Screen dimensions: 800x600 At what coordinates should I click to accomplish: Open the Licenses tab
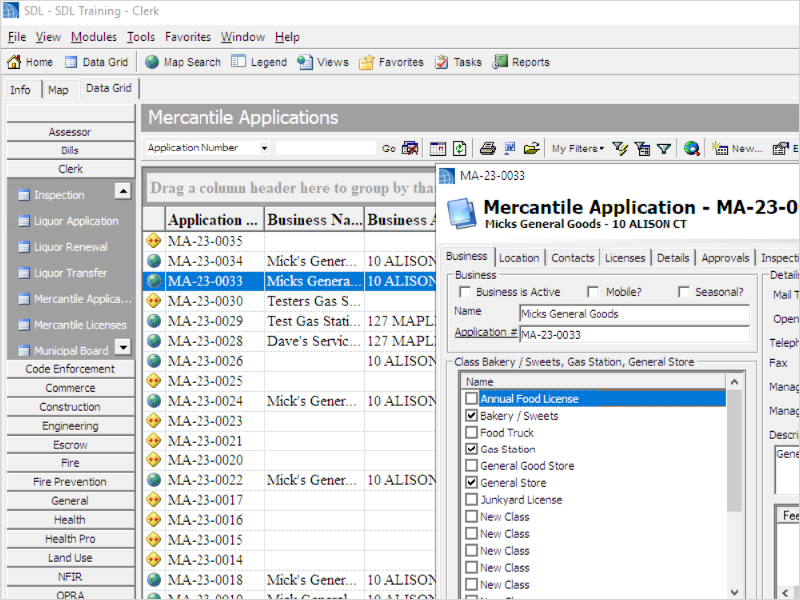pos(625,258)
